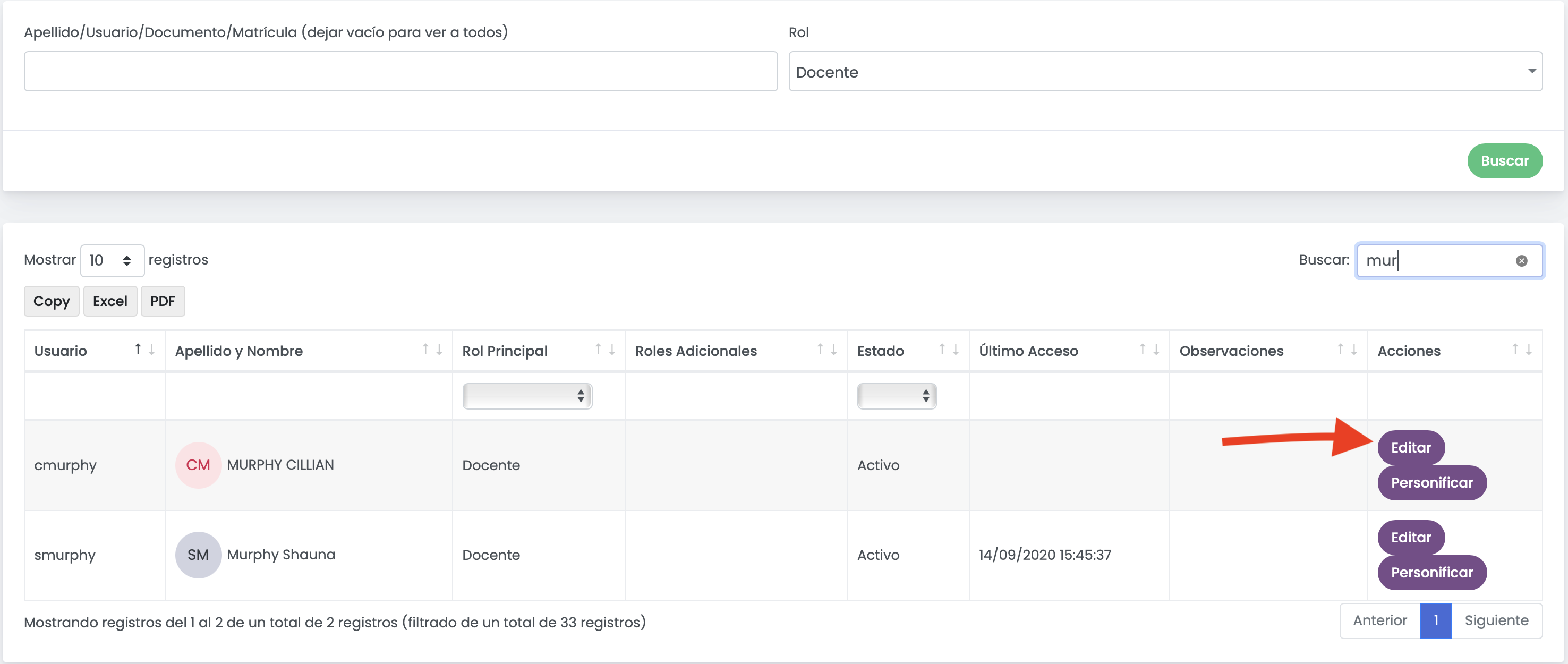Edit user smurphy
Image resolution: width=1568 pixels, height=664 pixels.
pyautogui.click(x=1411, y=538)
